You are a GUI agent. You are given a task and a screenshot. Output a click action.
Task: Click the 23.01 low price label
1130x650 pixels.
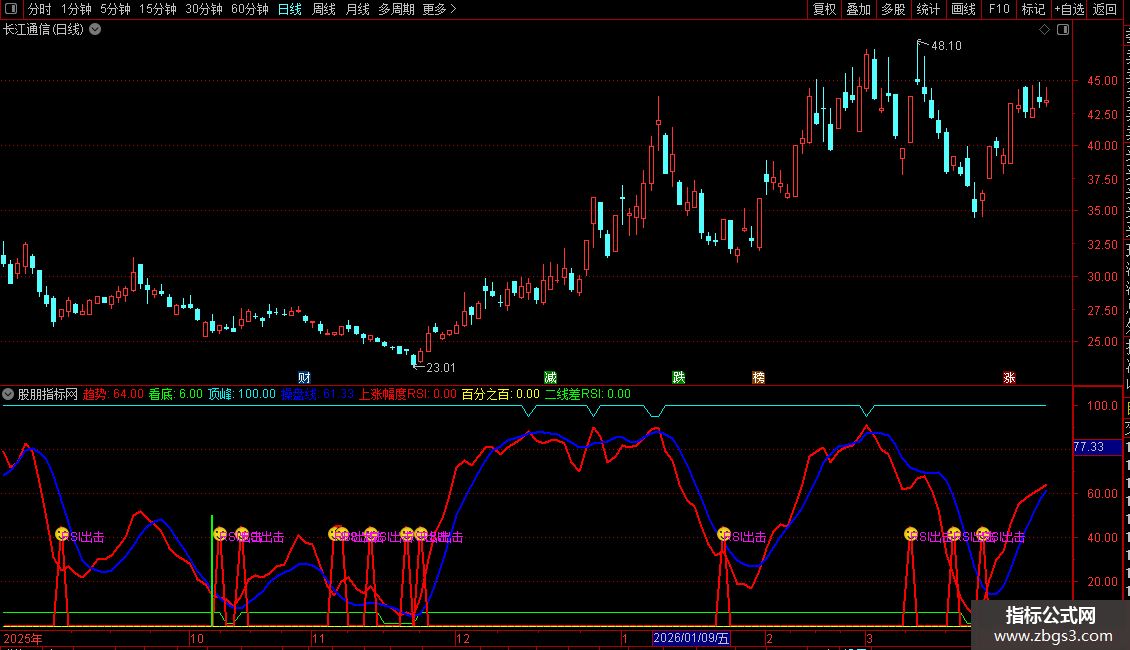(440, 368)
